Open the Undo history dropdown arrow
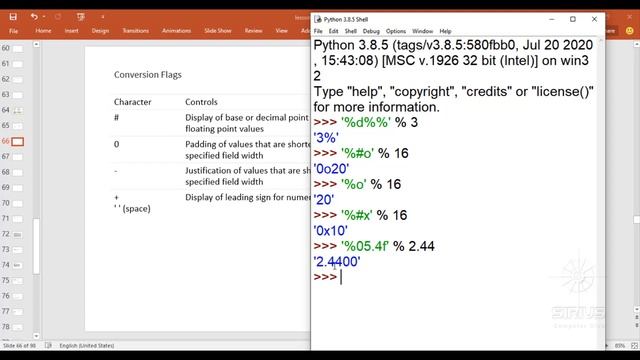The height and width of the screenshot is (360, 640). [44, 17]
